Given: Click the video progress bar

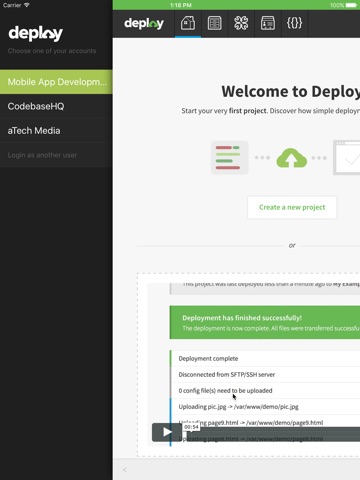Looking at the screenshot, I should 272,434.
